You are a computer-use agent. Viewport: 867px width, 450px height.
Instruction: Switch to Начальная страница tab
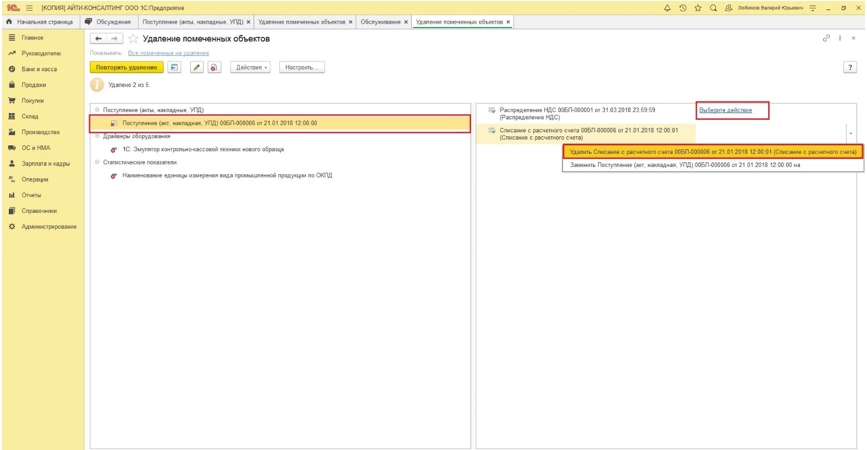coord(40,22)
